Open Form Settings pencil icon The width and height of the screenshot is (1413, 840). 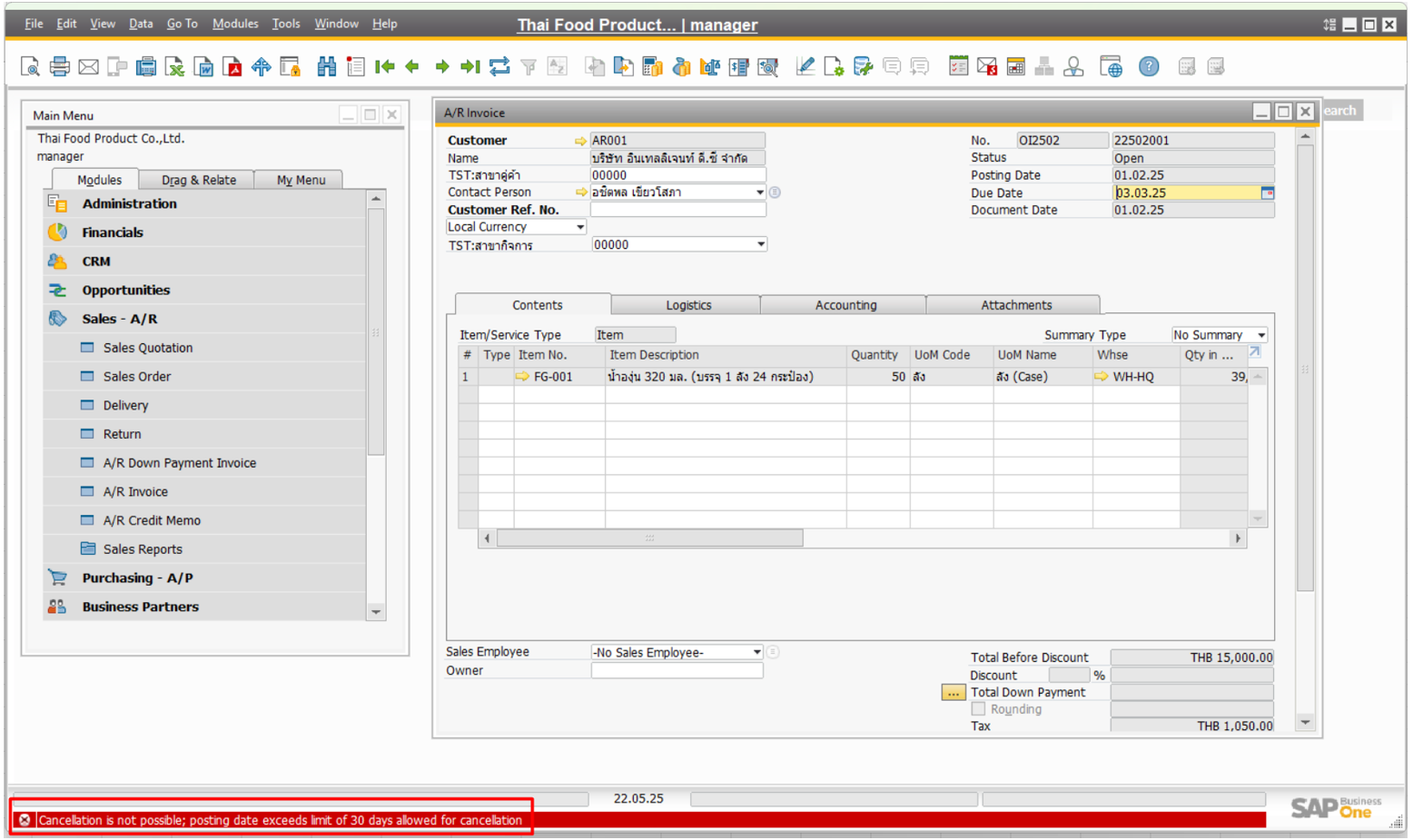[805, 66]
